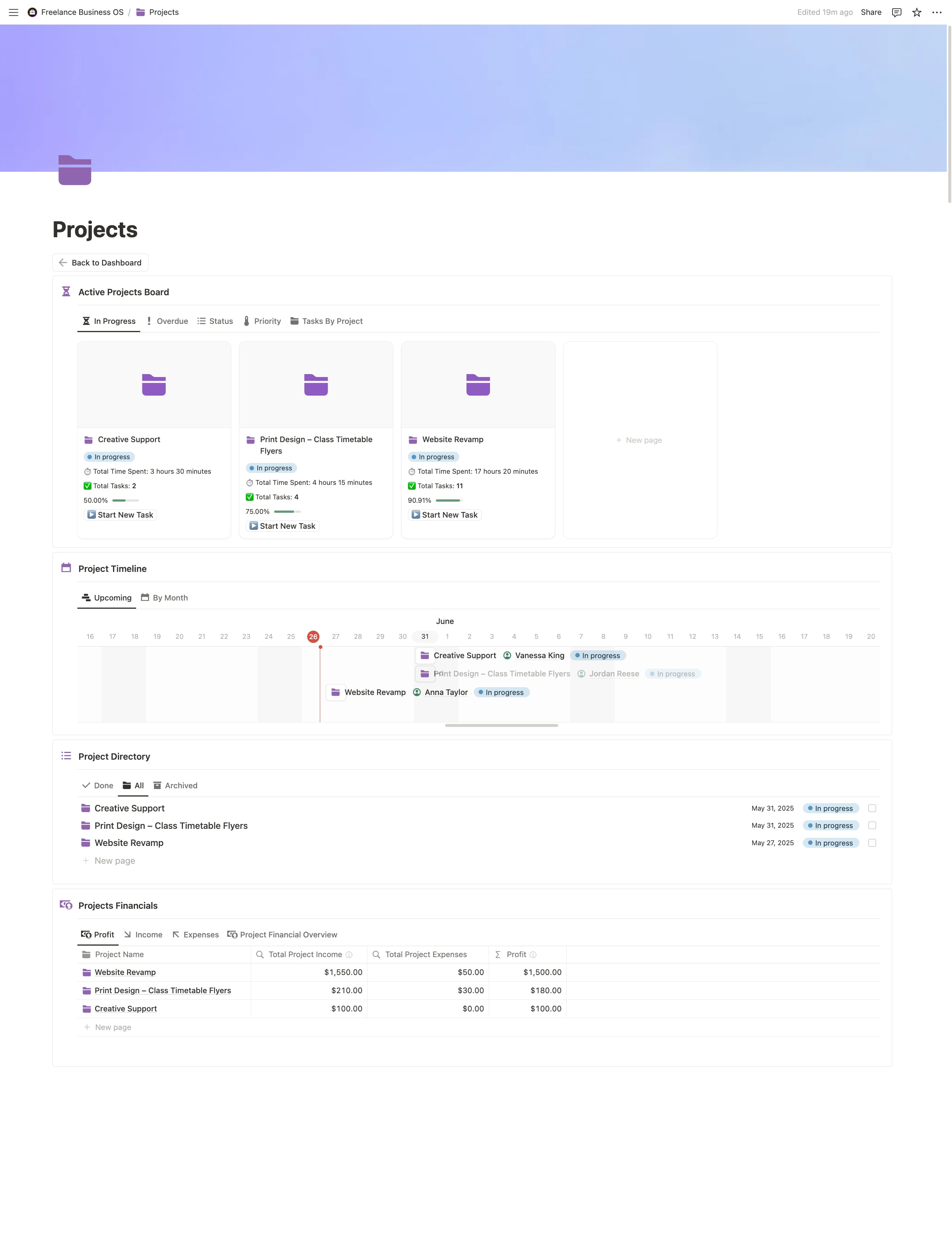Image resolution: width=952 pixels, height=1236 pixels.
Task: Click the Total Project Income info icon
Action: click(x=349, y=955)
